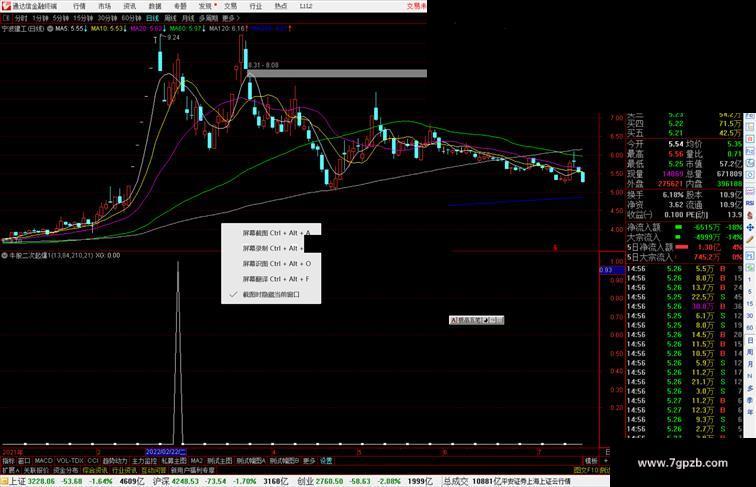Viewport: 756px width, 487px height.
Task: Select the 多周期 multi-period tab
Action: (x=208, y=18)
